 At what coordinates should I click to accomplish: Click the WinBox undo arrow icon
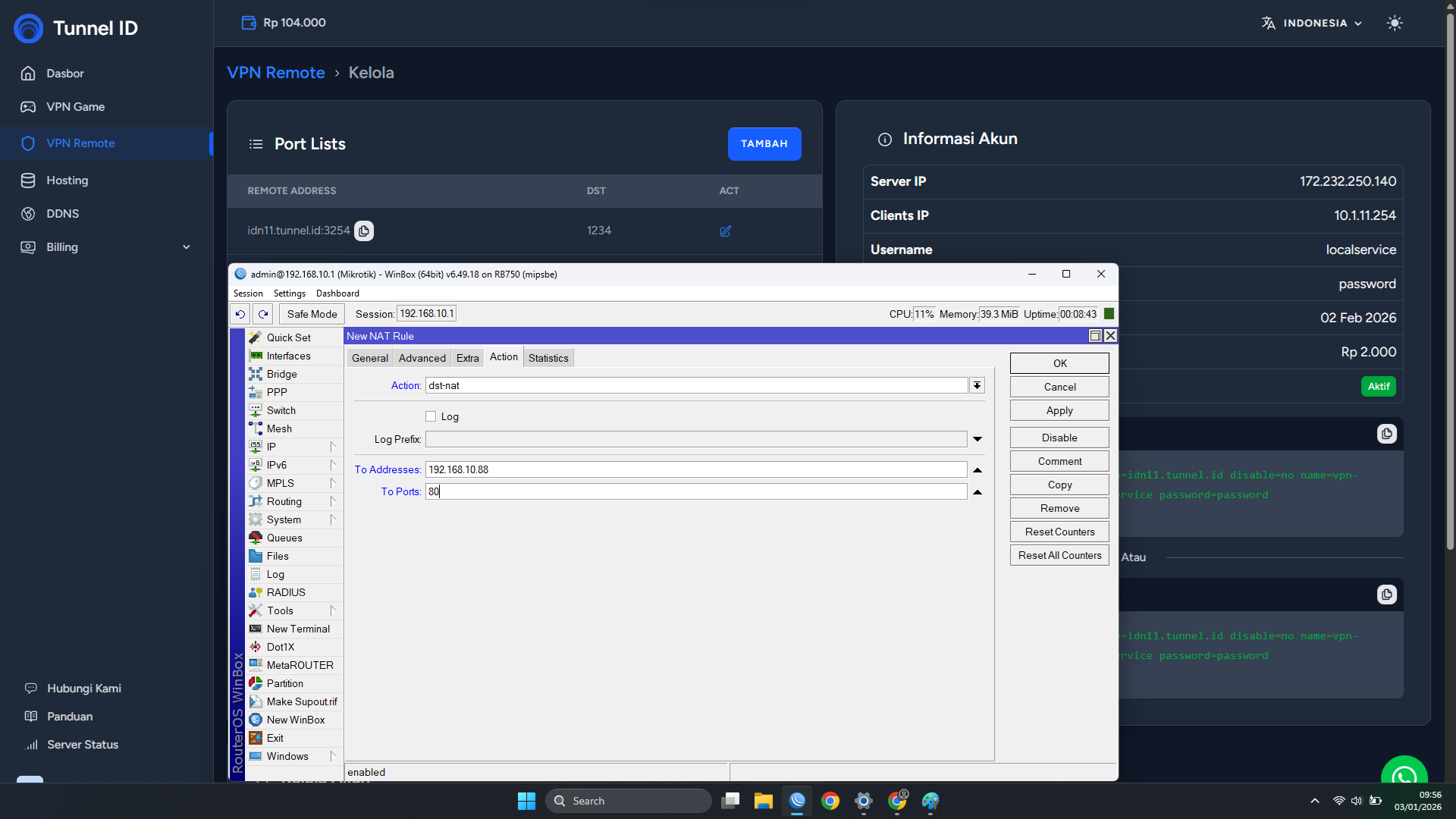point(240,314)
